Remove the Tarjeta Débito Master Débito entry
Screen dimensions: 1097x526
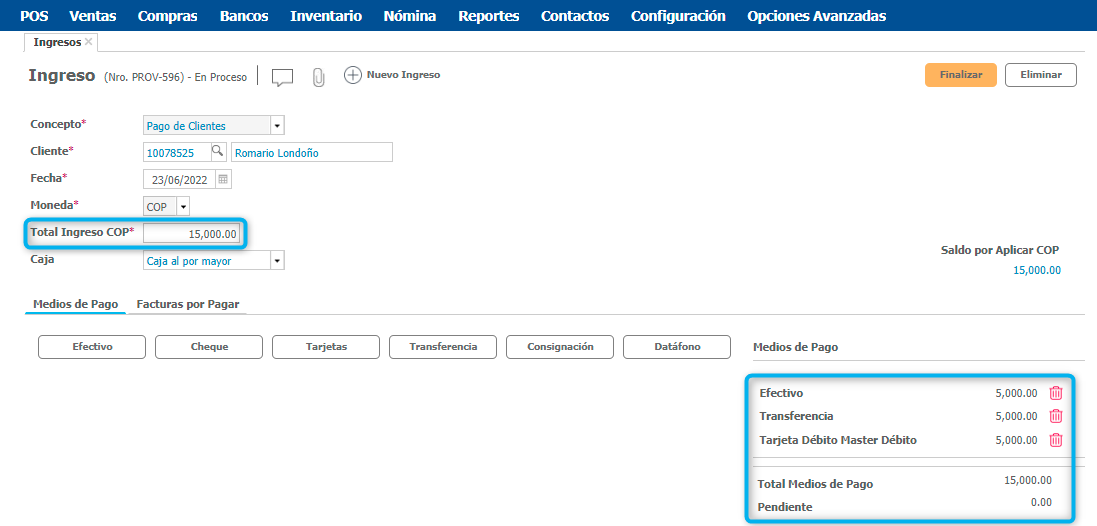[1055, 440]
